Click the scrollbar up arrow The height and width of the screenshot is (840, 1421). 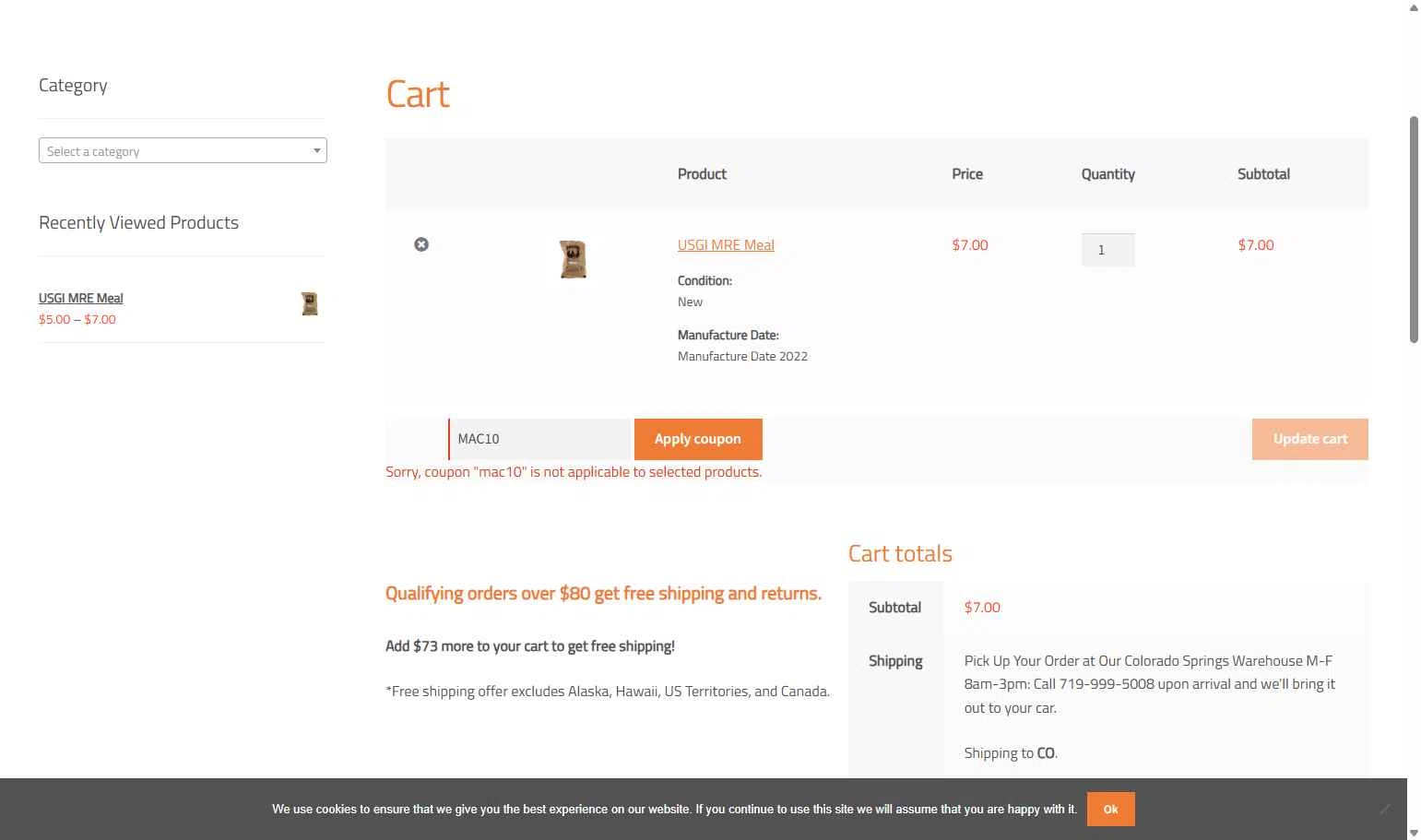(x=1414, y=7)
